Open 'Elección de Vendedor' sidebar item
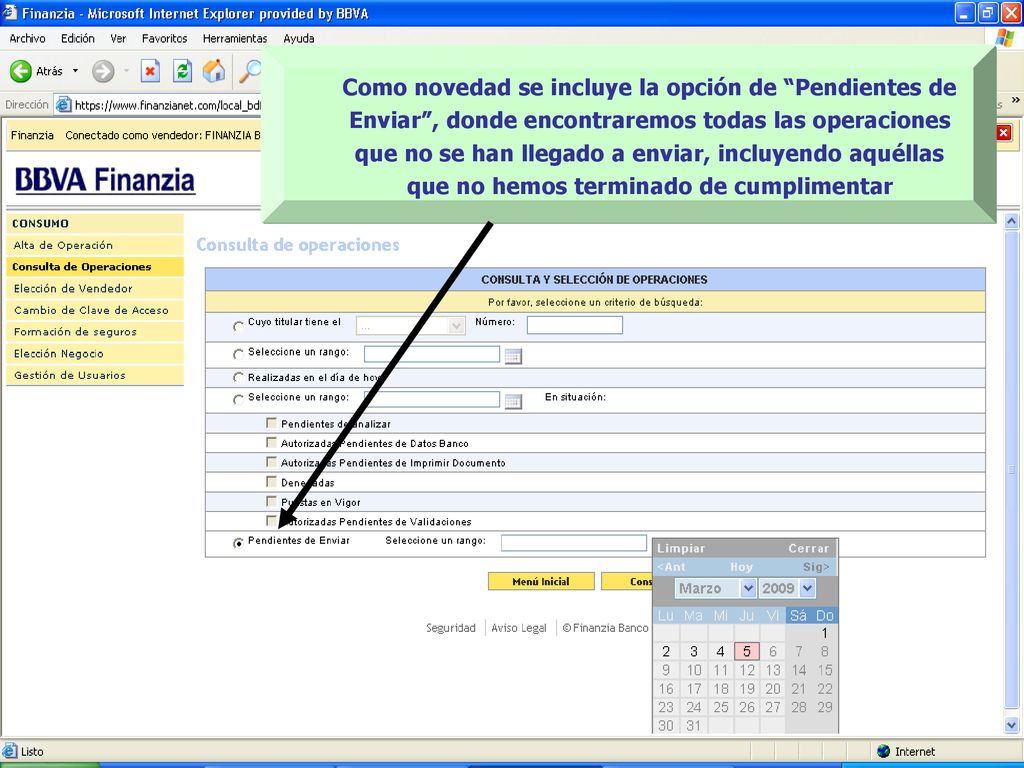The height and width of the screenshot is (768, 1024). tap(95, 289)
